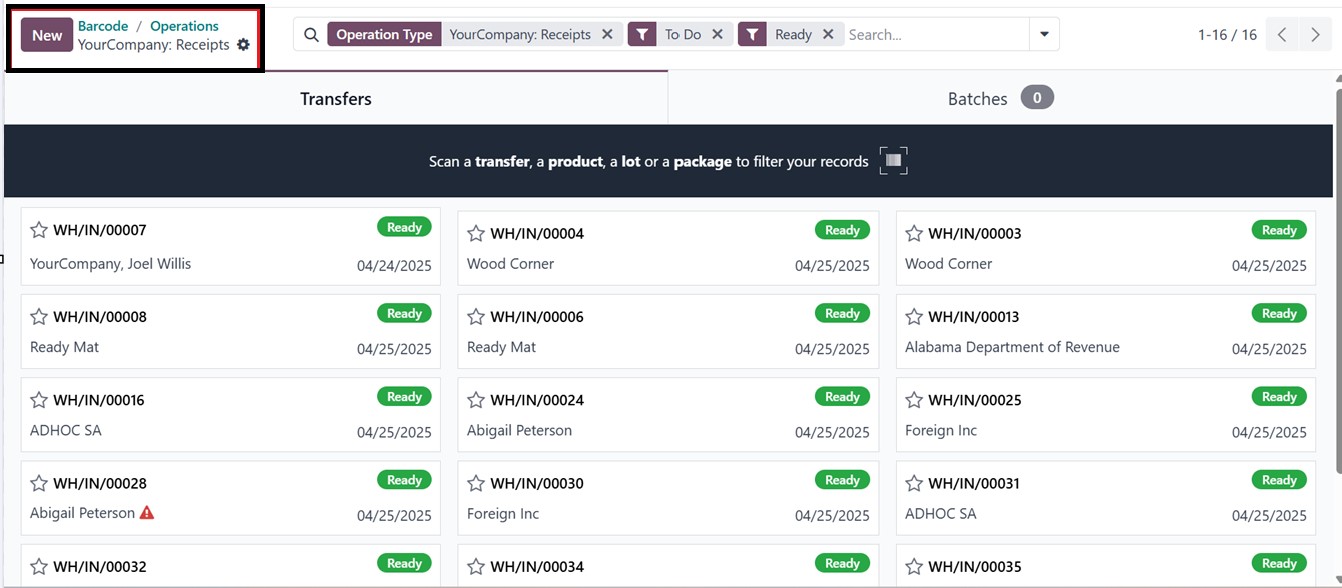Remove the Operation Type filter facet
Screen dimensions: 1342x588
tap(607, 34)
